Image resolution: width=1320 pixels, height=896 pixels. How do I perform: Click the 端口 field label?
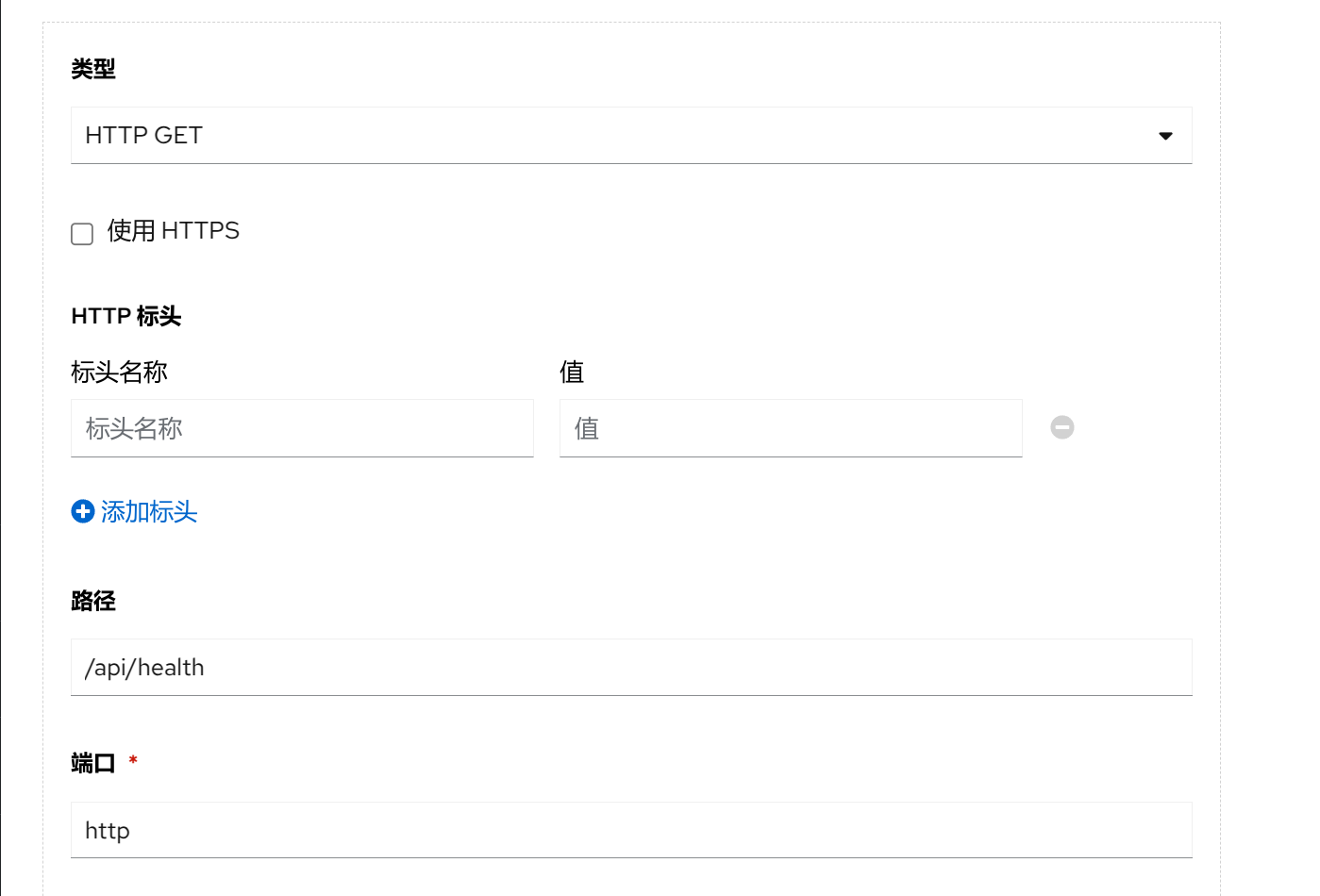click(x=93, y=762)
